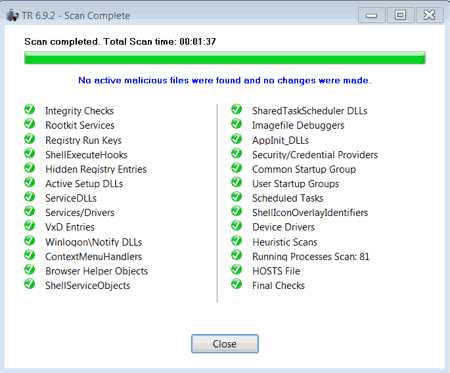Click 'No active malicious files were found' message
Screen dimensions: 450x373
coord(225,80)
